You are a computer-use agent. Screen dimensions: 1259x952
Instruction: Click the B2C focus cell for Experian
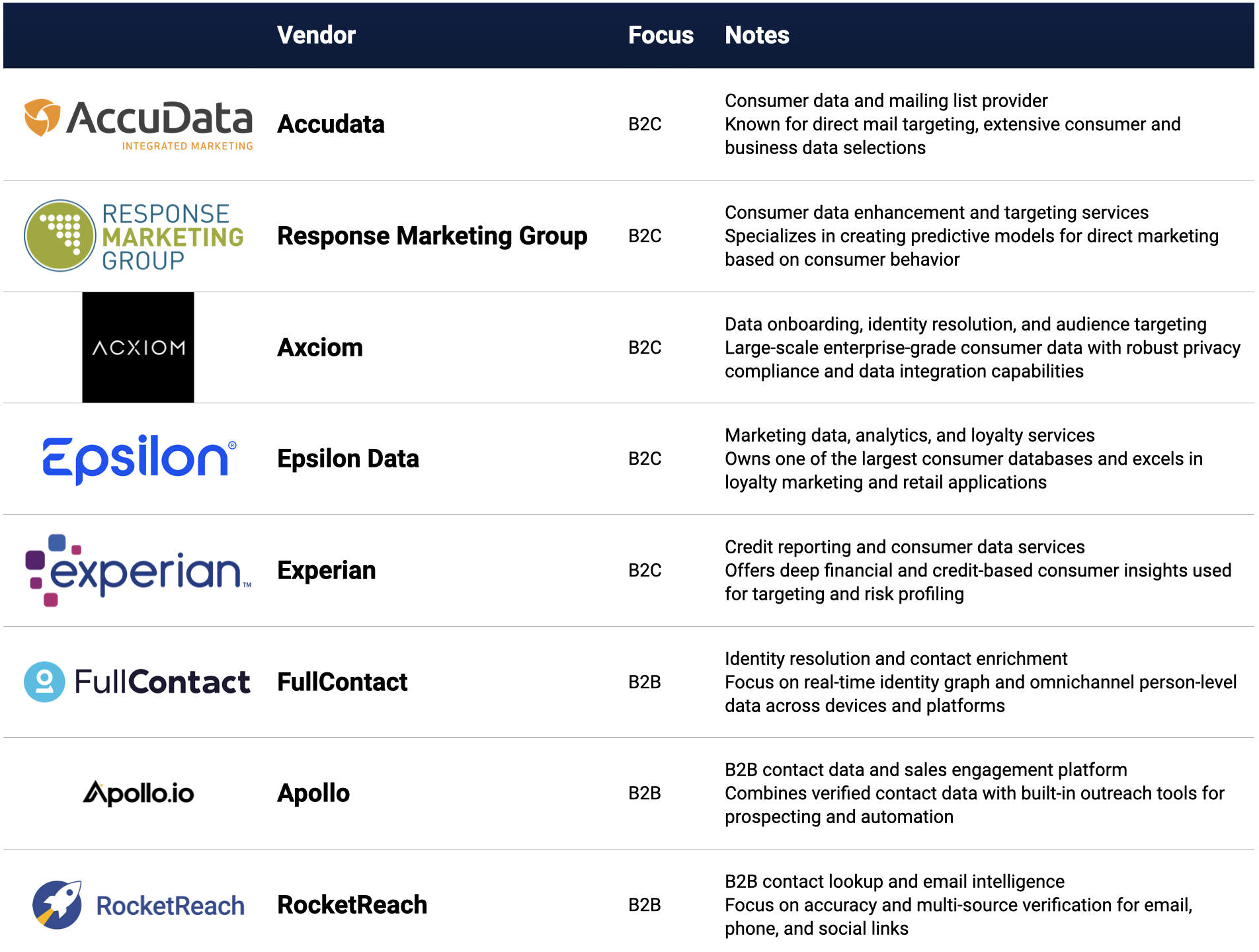pyautogui.click(x=645, y=571)
